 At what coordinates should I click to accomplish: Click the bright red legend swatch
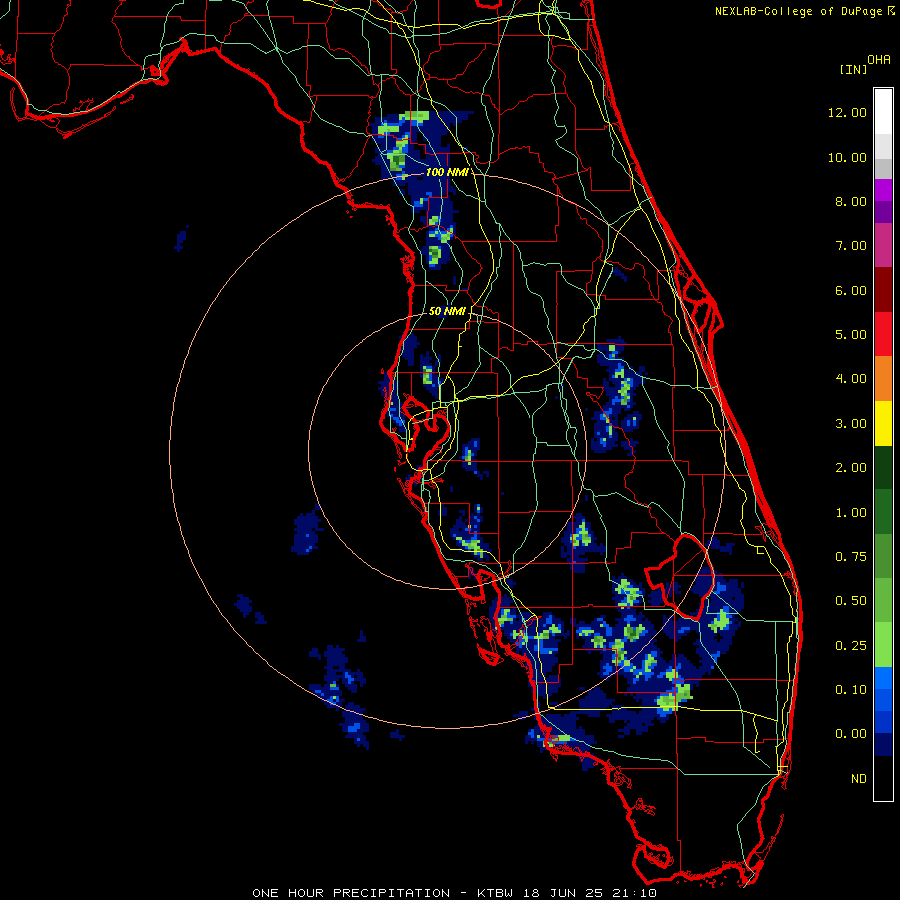[x=883, y=334]
